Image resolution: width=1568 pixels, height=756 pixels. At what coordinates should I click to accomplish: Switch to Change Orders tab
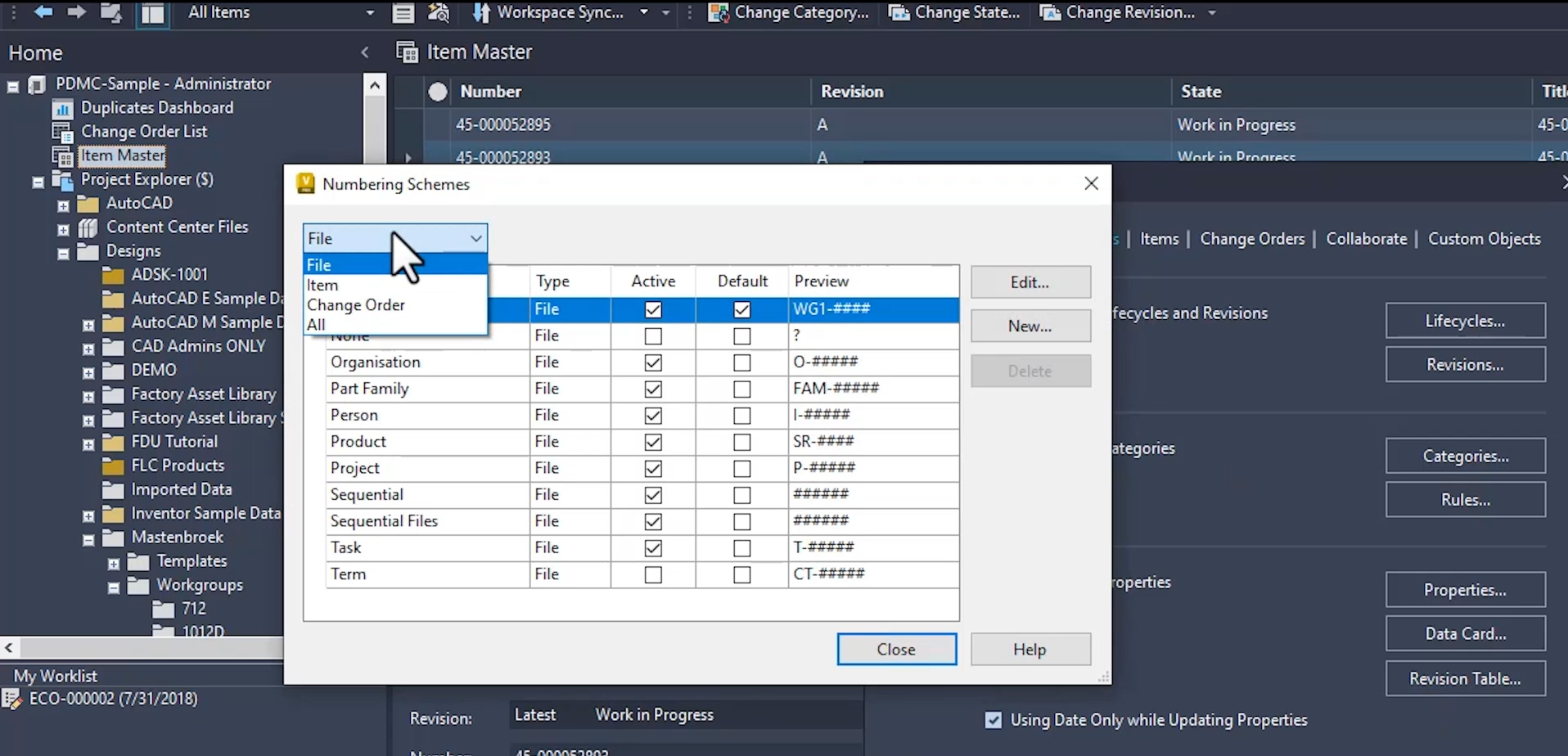point(1252,238)
